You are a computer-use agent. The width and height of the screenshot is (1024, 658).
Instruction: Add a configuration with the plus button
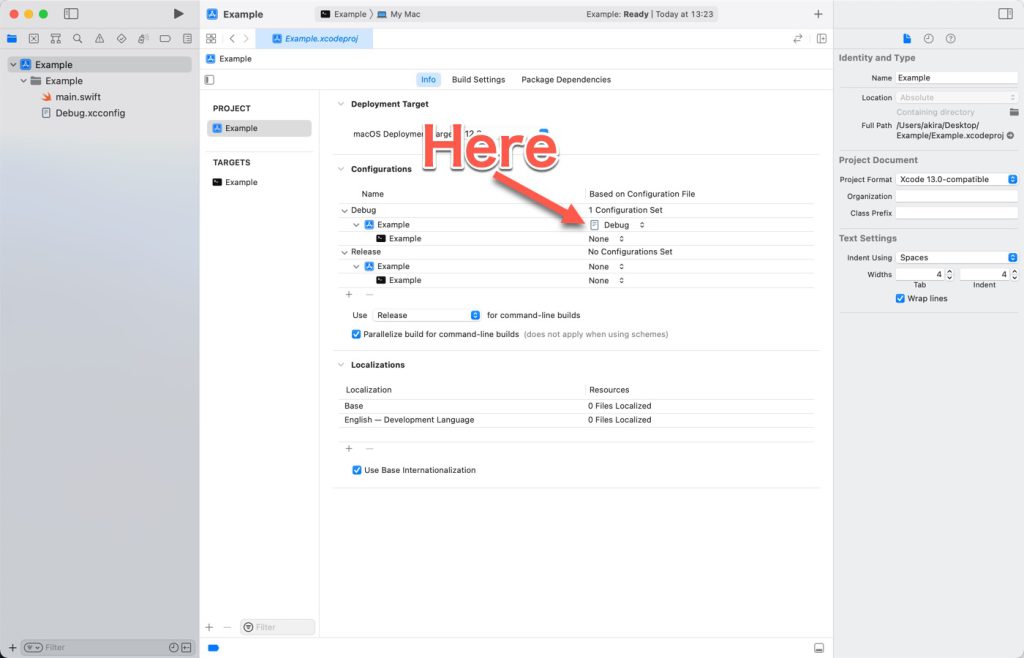tap(349, 294)
